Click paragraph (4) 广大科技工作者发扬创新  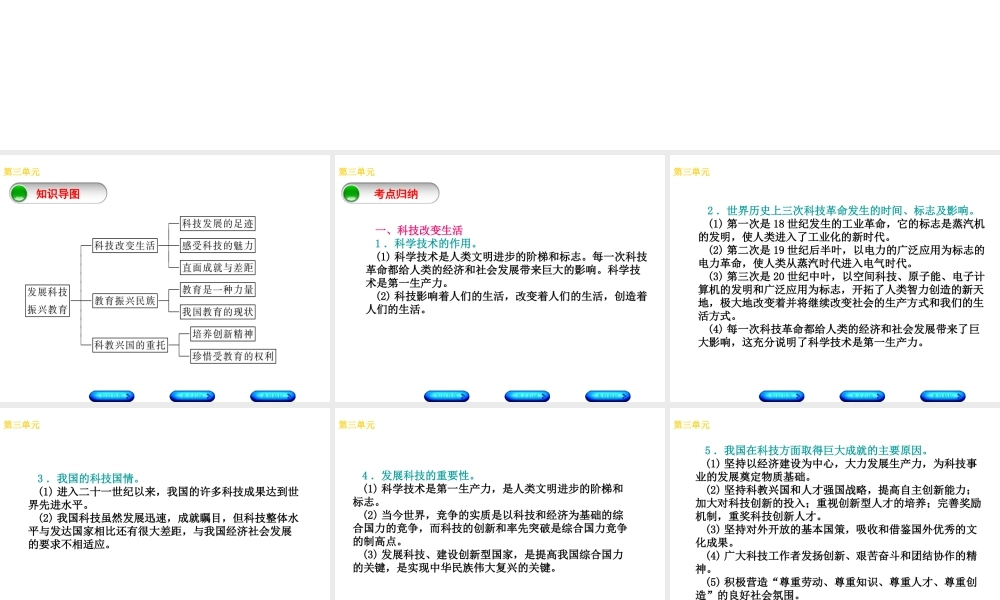(836, 562)
